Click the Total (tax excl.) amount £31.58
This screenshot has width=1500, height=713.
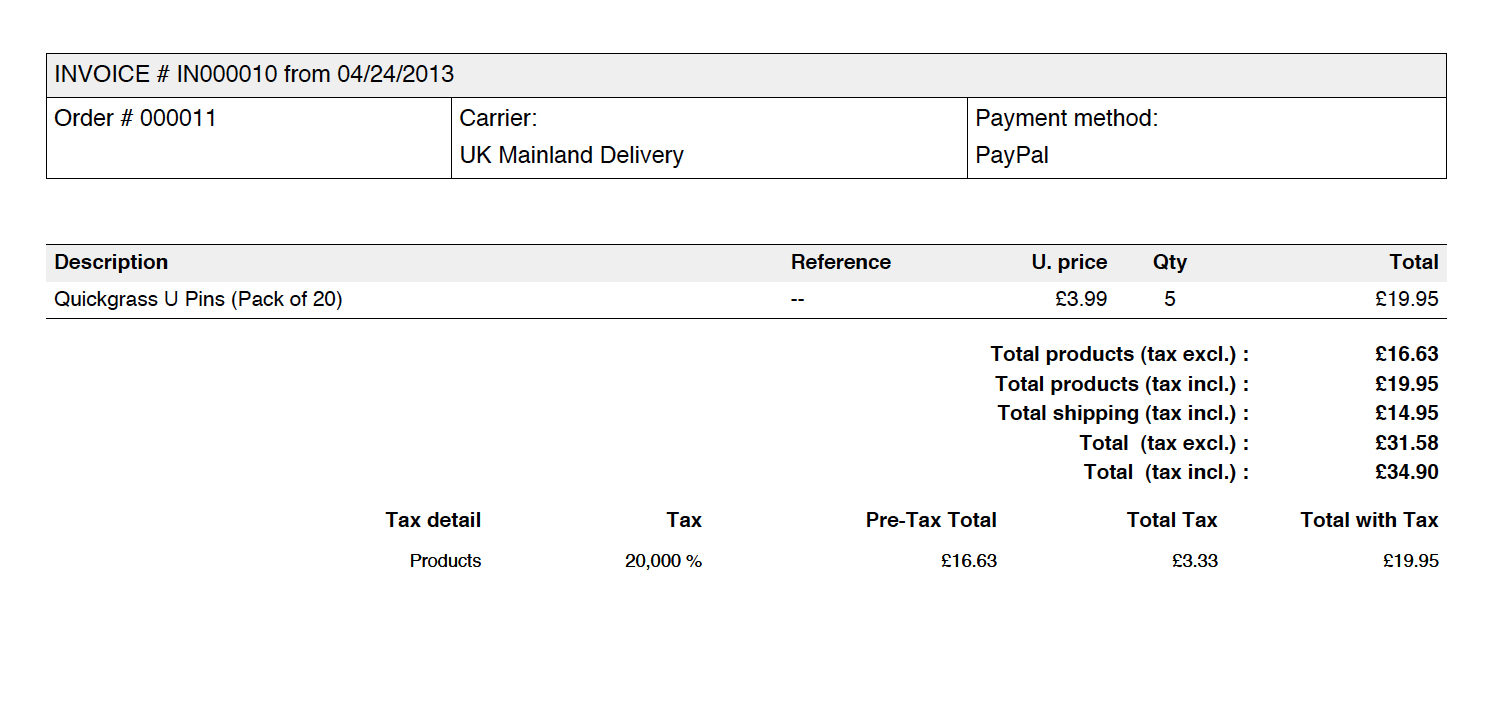1406,443
